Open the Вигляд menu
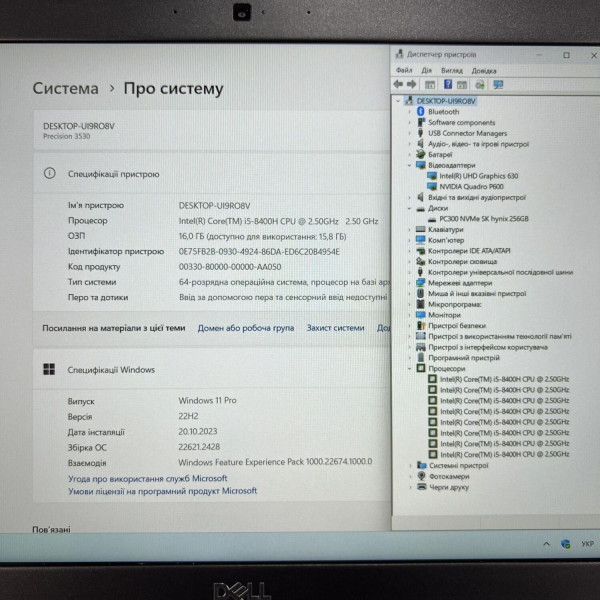Viewport: 600px width, 600px height. (452, 70)
